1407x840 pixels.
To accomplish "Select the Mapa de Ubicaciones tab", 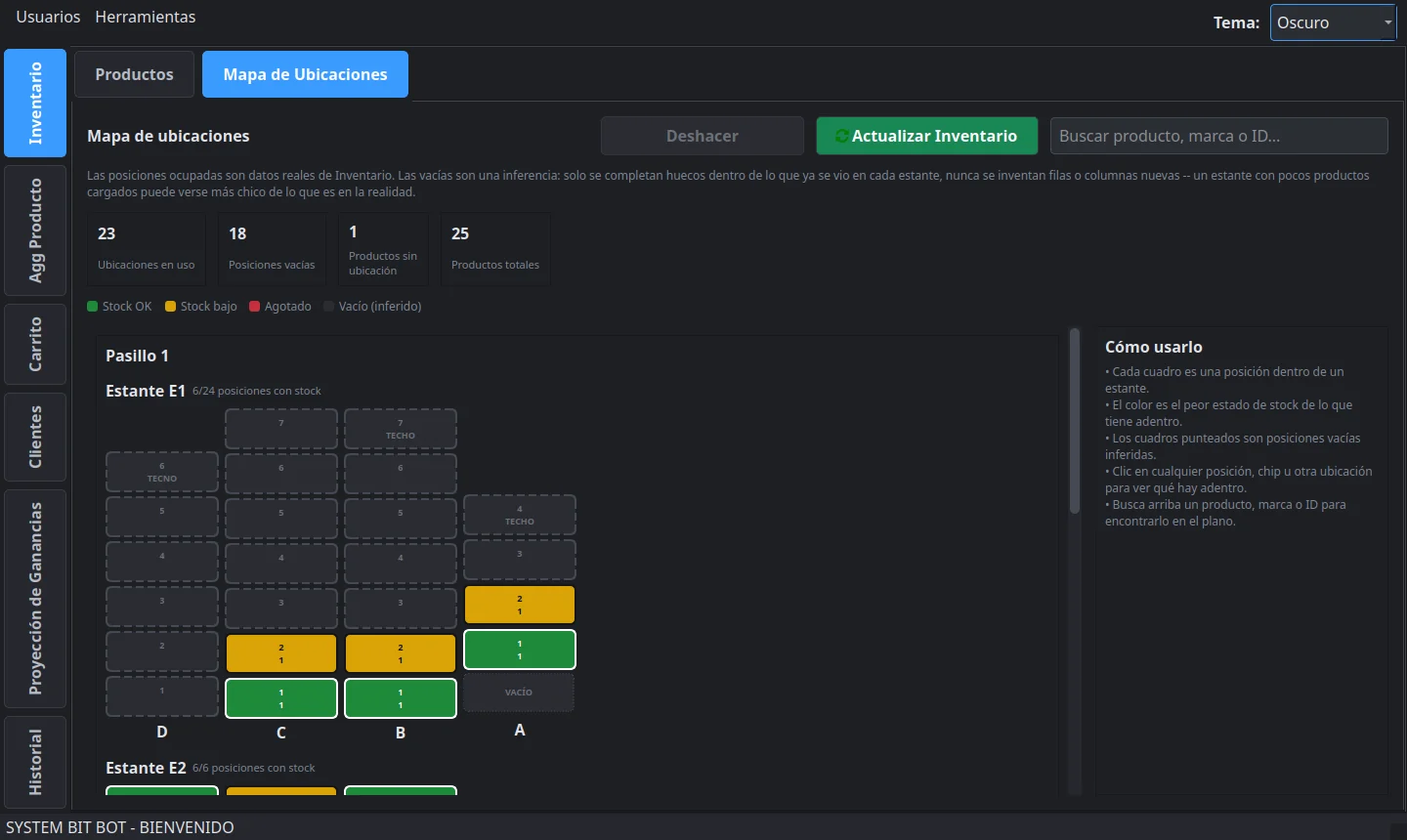I will [x=305, y=74].
